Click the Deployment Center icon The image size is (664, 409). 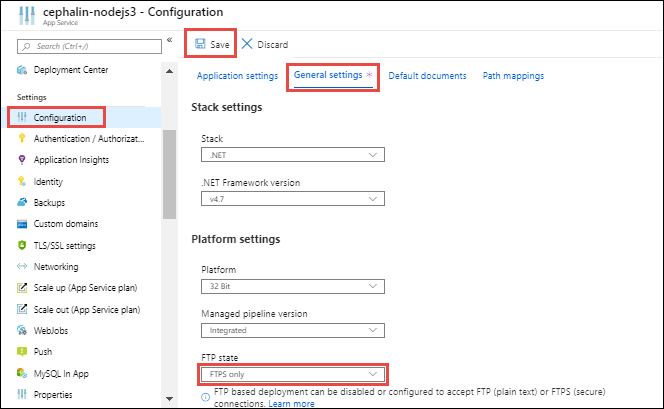click(21, 70)
